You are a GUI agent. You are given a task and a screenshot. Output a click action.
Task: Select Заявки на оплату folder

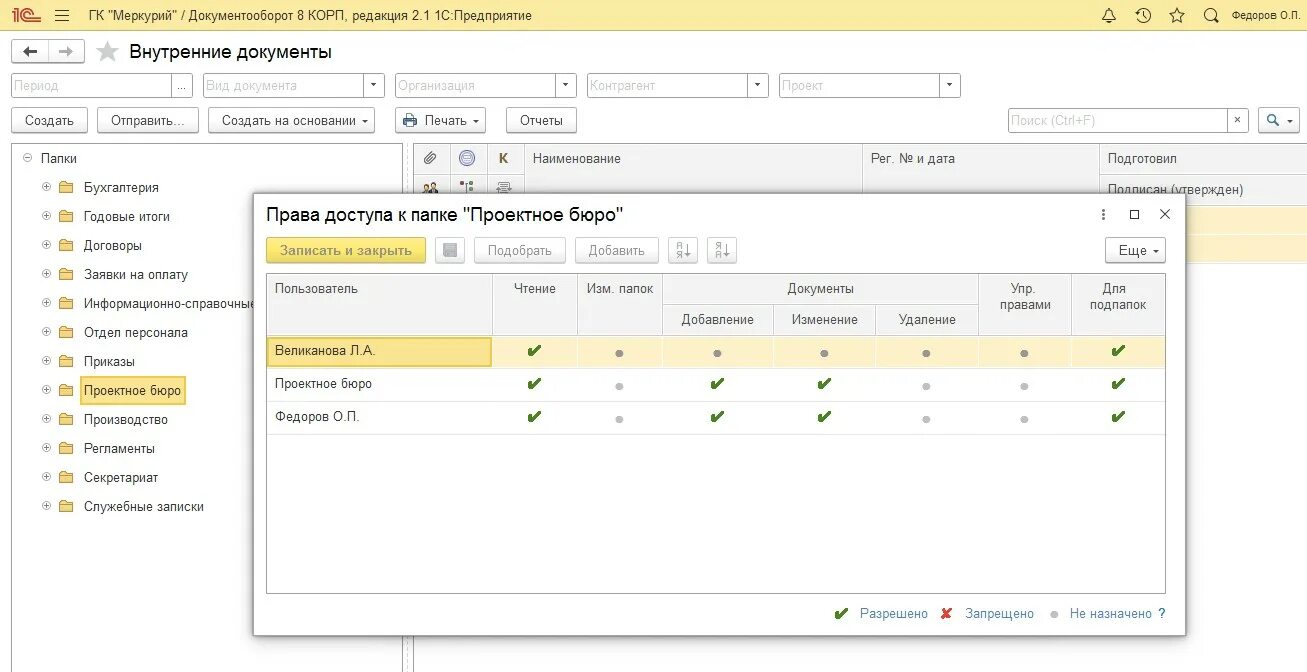[136, 274]
